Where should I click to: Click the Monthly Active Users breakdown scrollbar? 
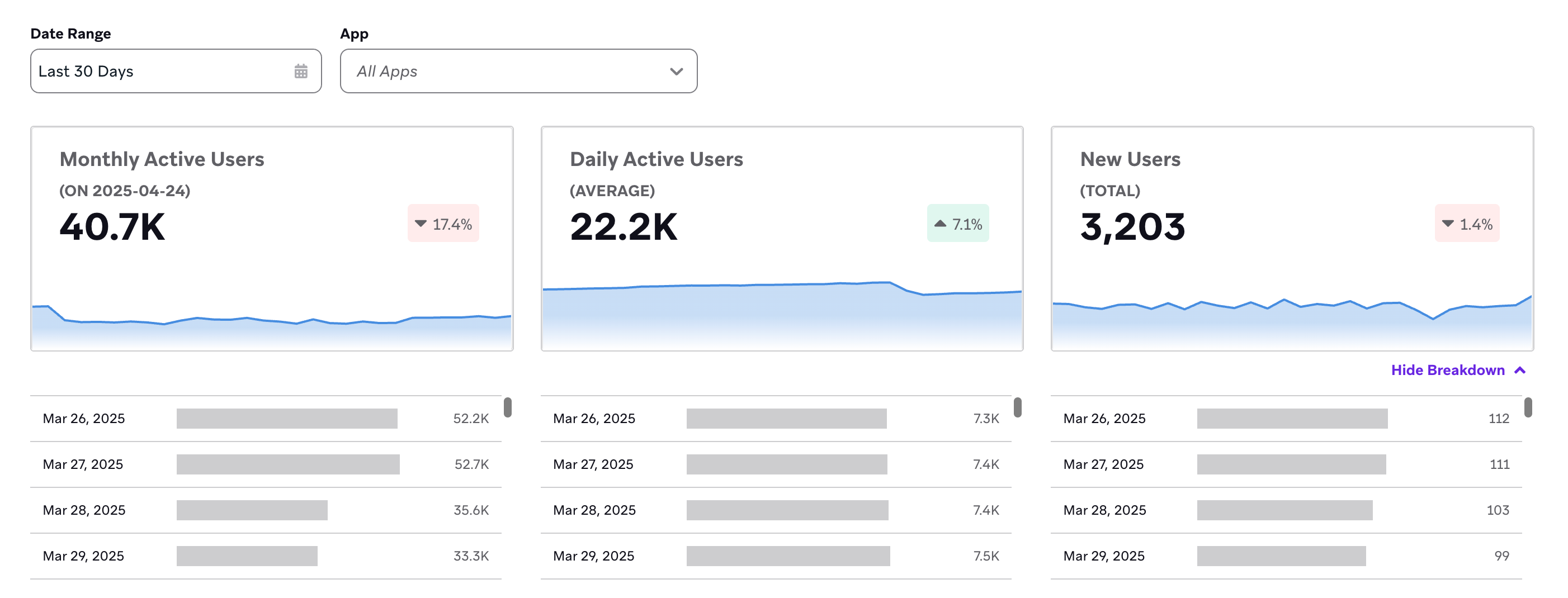pyautogui.click(x=508, y=407)
